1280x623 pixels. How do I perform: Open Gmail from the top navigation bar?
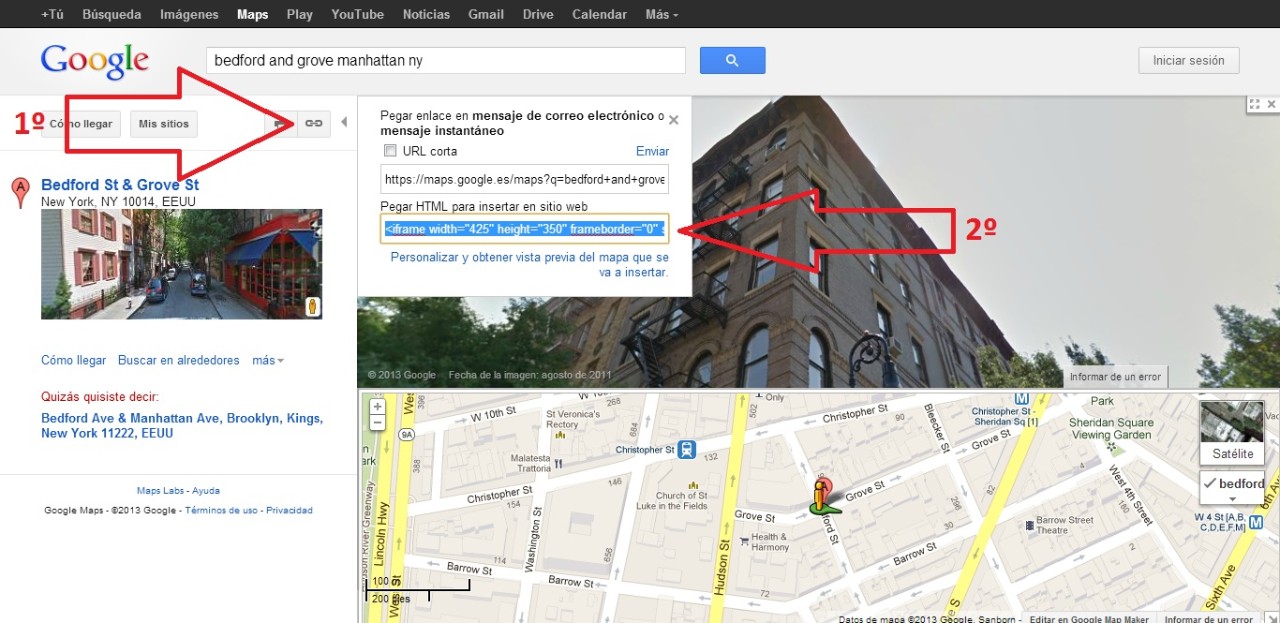tap(486, 15)
